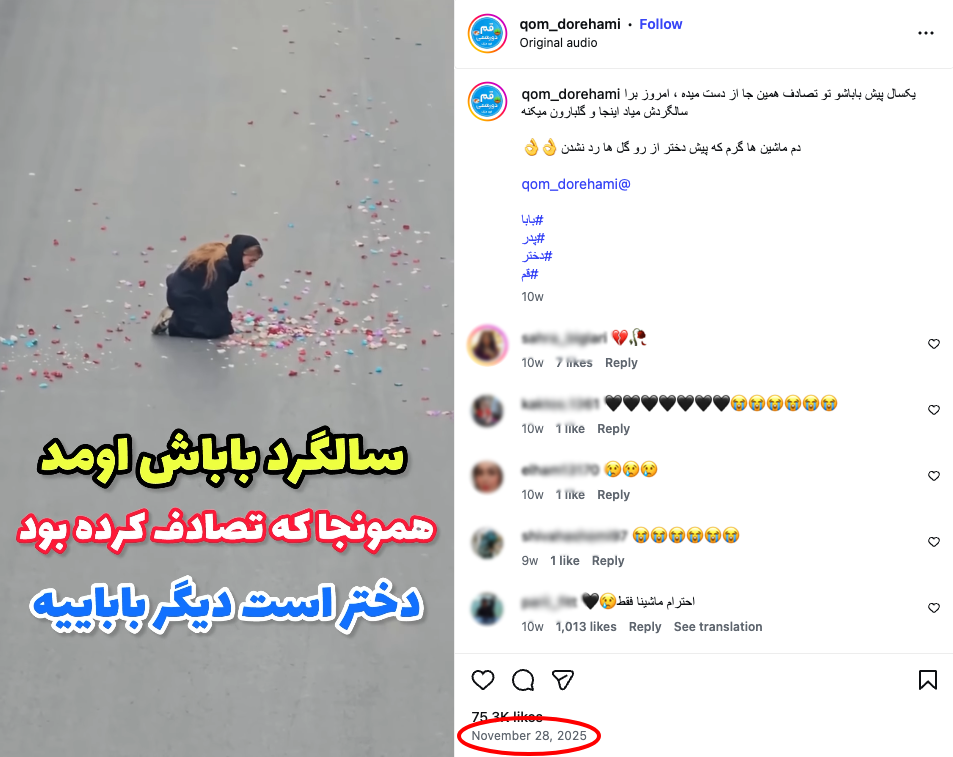
Task: Like the black hearts comment
Action: tap(934, 410)
